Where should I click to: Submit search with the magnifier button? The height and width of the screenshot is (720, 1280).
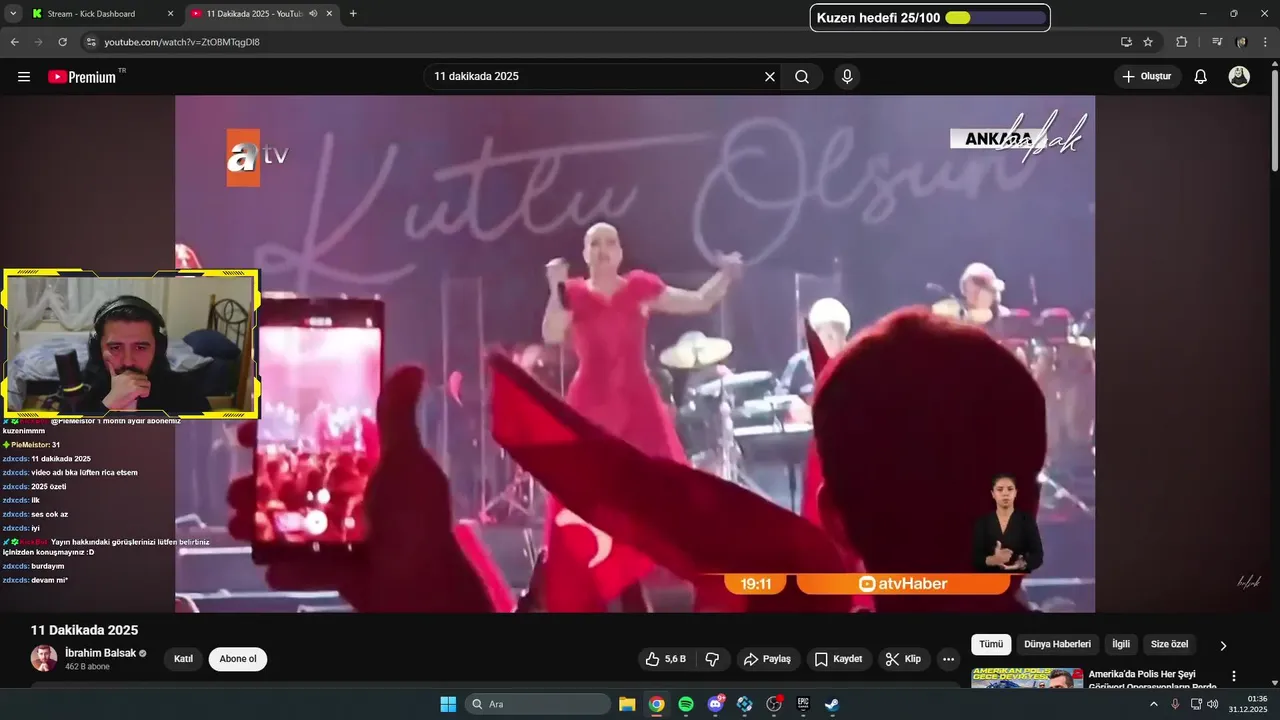(802, 77)
